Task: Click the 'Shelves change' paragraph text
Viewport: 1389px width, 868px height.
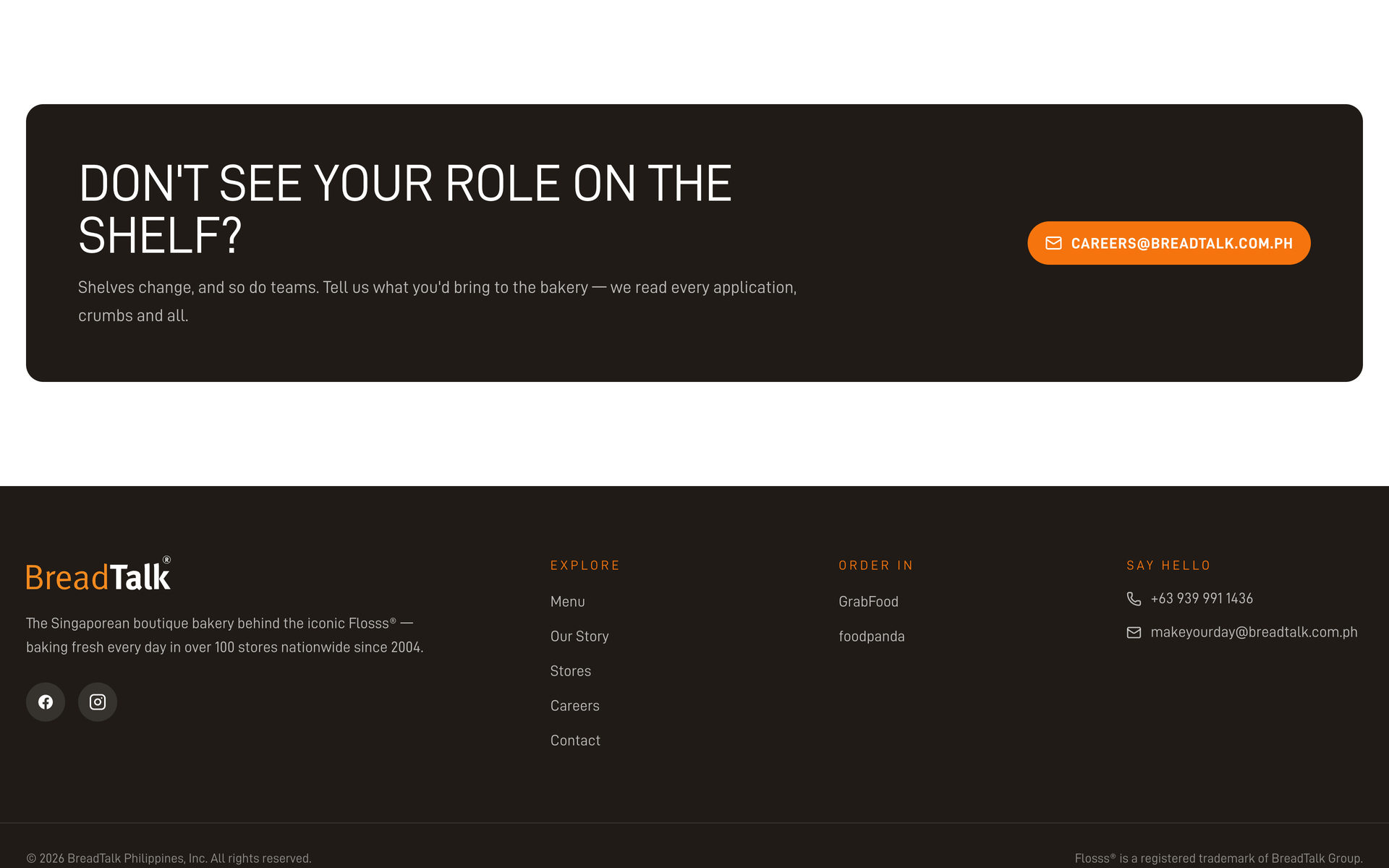Action: coord(438,302)
